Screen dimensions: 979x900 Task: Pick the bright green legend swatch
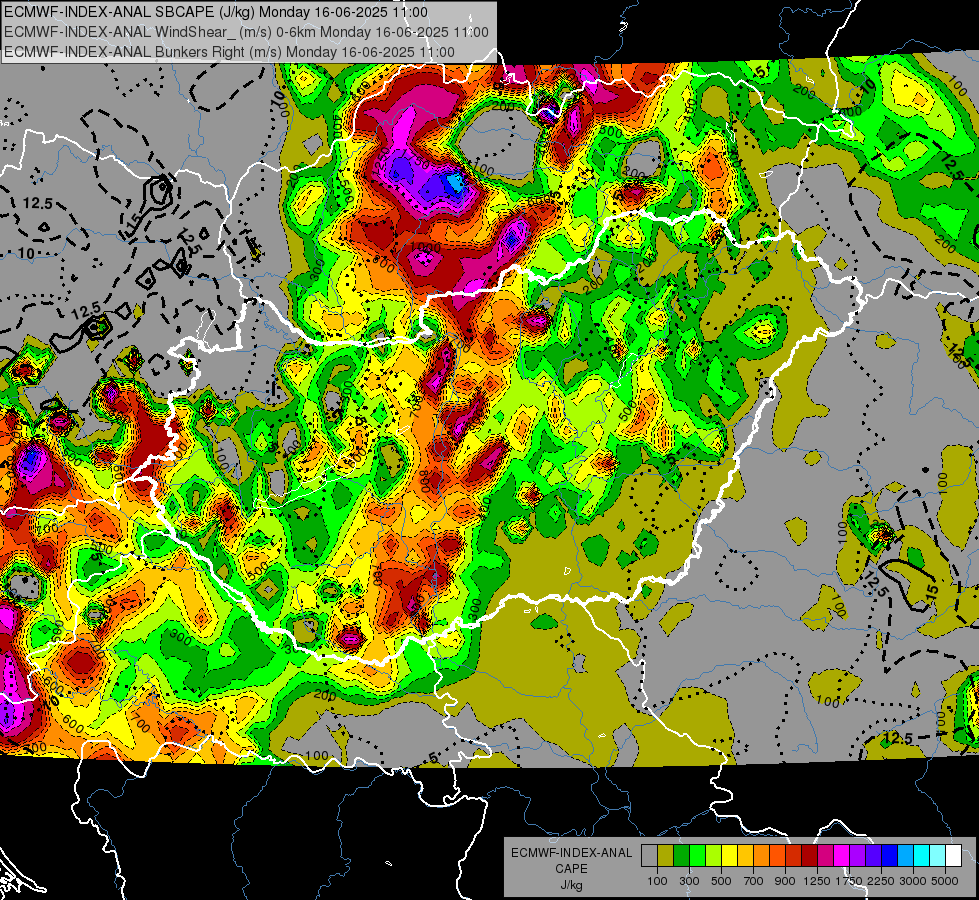(x=697, y=856)
